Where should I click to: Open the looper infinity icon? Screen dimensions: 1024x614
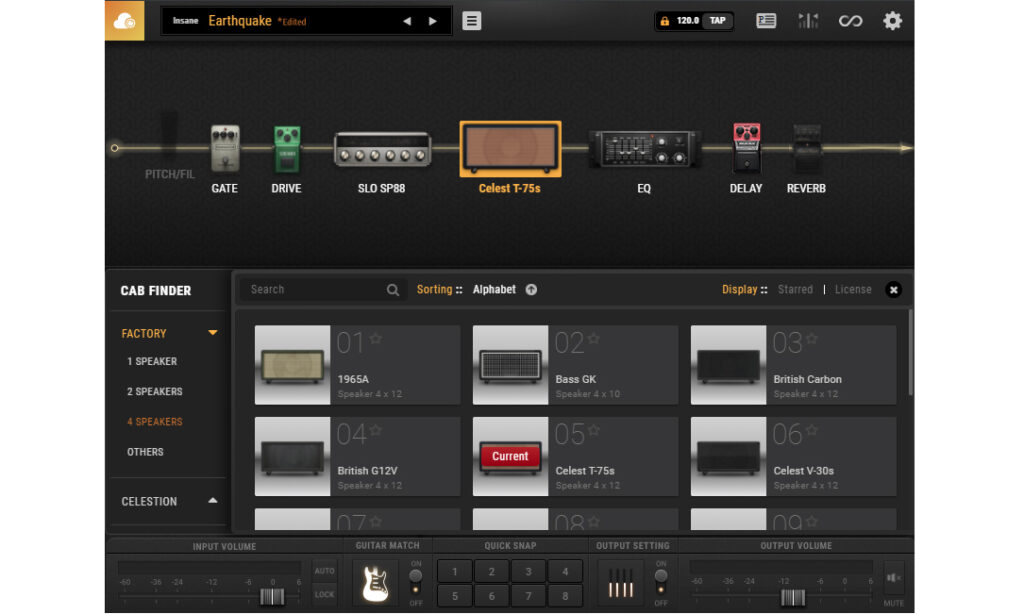[x=850, y=21]
